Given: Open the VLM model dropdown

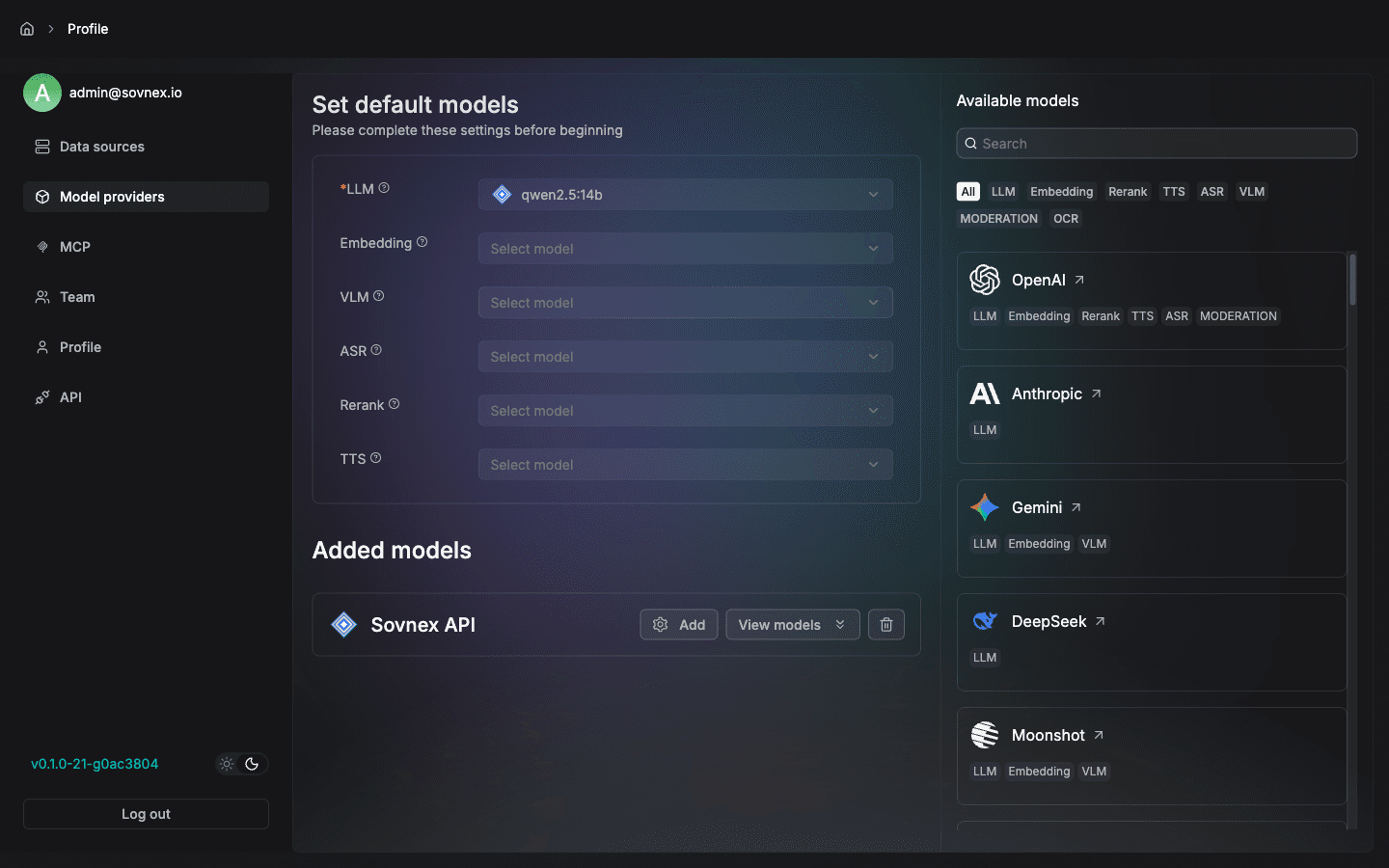Looking at the screenshot, I should point(685,303).
